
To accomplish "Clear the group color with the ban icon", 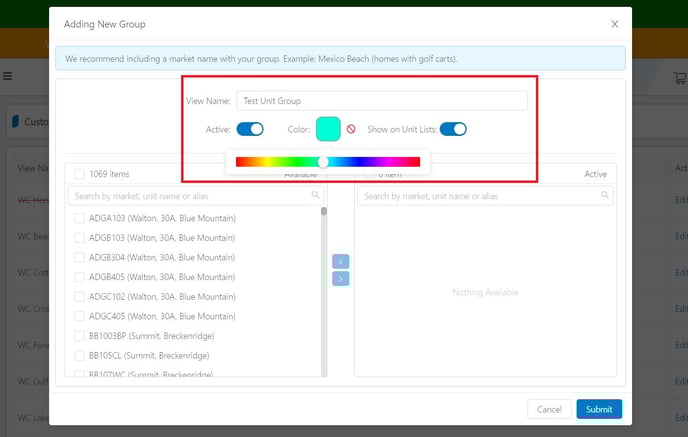I will [351, 129].
